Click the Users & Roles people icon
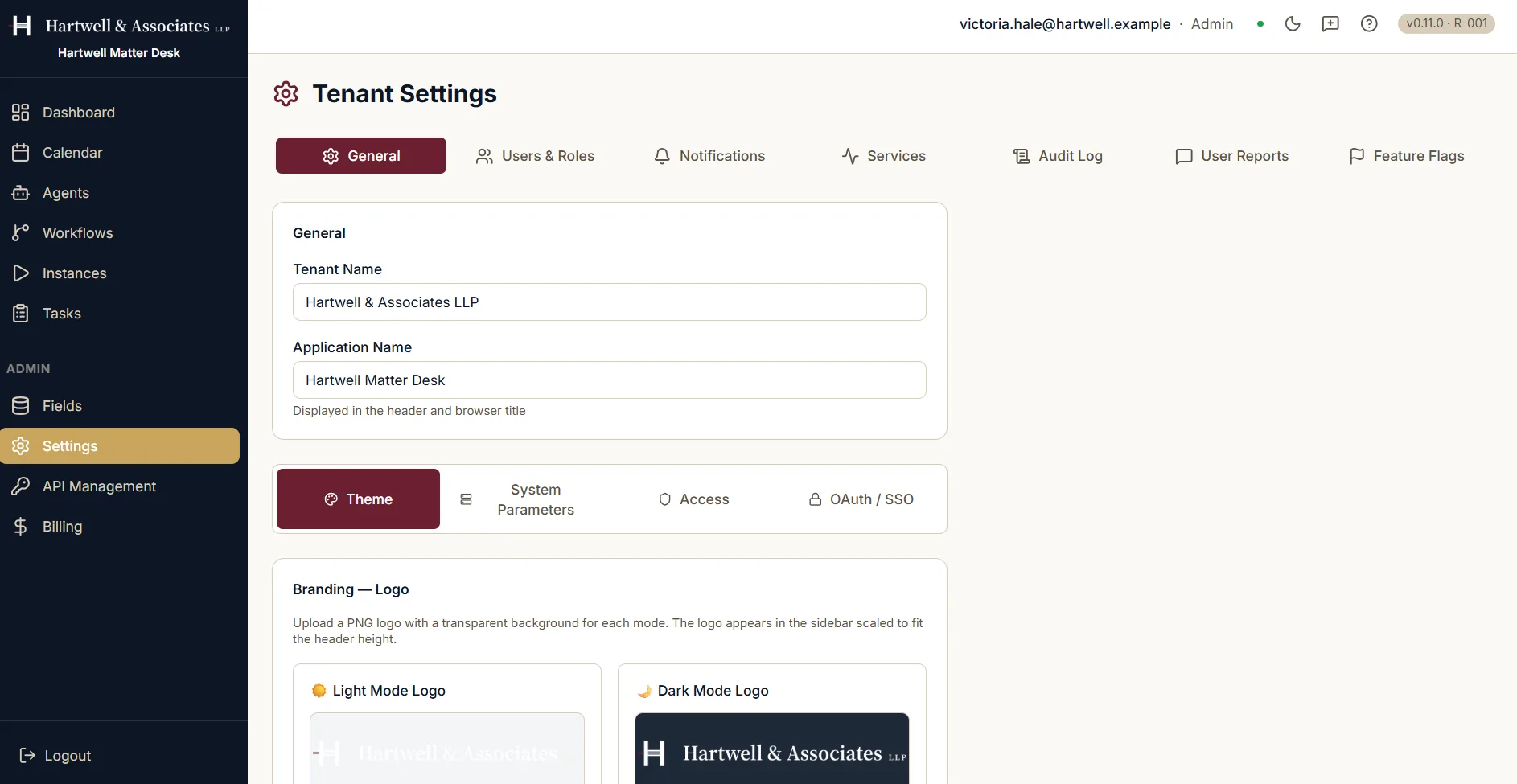Image resolution: width=1517 pixels, height=784 pixels. (x=484, y=156)
